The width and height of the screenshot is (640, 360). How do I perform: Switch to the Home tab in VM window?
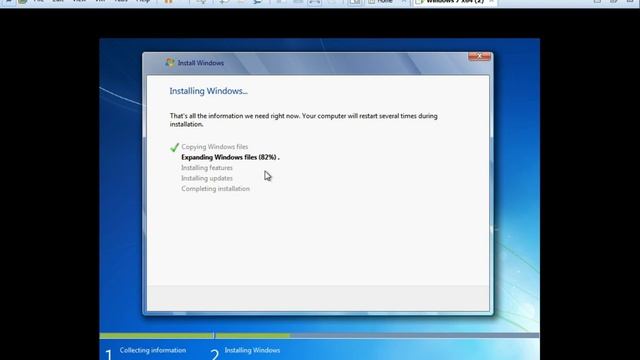[x=384, y=2]
